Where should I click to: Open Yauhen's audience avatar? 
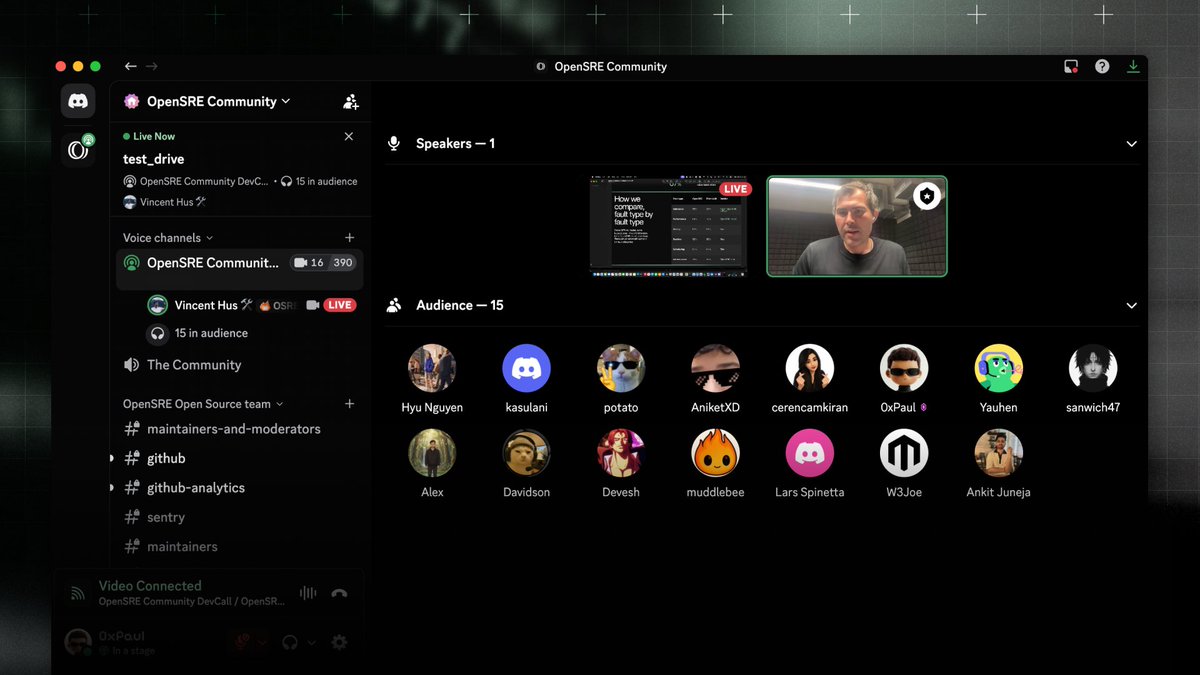998,368
